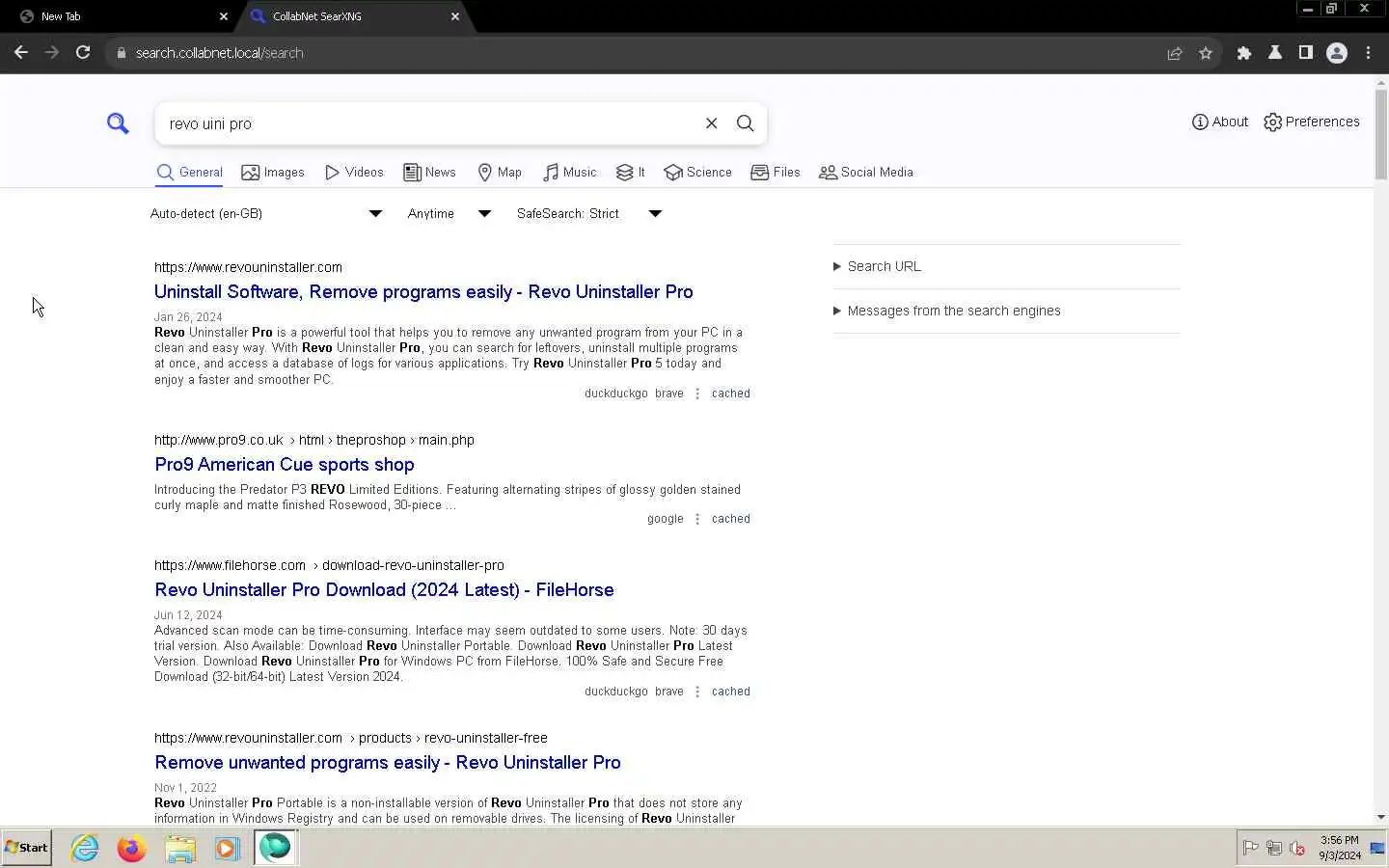This screenshot has width=1389, height=868.
Task: Switch to the Images tab
Action: point(273,173)
